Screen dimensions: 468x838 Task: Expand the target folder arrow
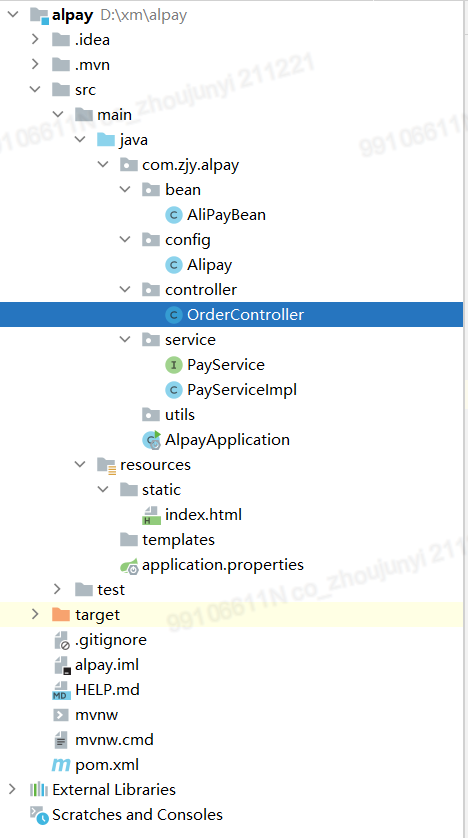pyautogui.click(x=35, y=615)
